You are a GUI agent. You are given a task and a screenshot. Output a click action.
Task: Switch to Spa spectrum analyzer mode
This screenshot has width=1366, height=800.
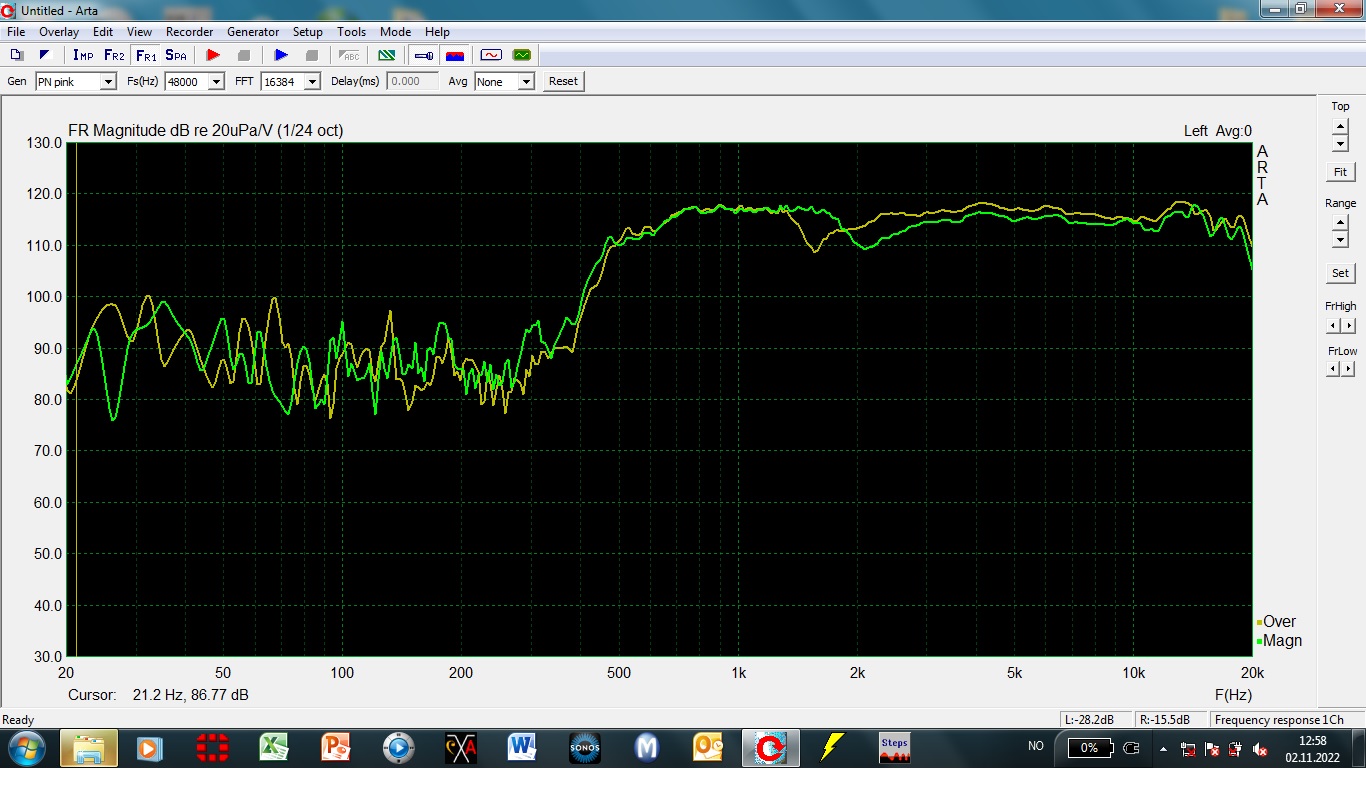(x=176, y=55)
